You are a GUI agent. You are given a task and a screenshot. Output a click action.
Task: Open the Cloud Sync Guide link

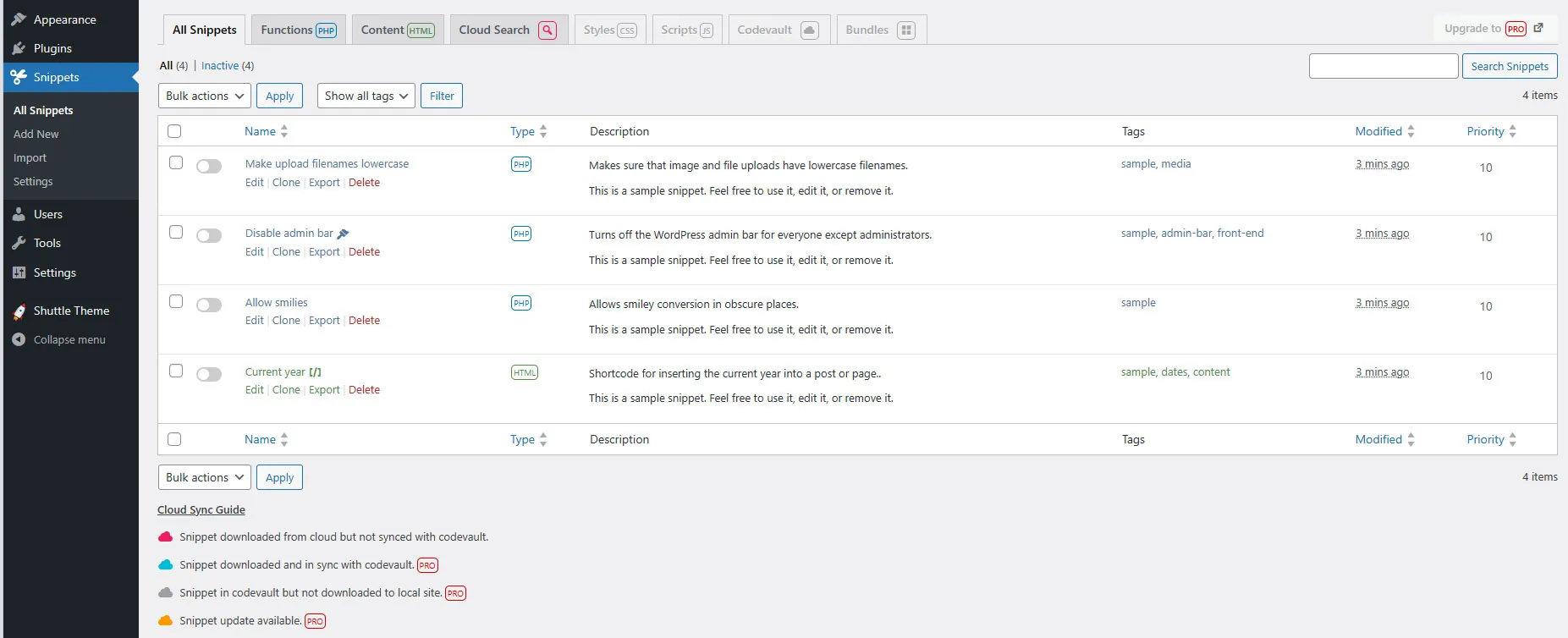click(201, 509)
